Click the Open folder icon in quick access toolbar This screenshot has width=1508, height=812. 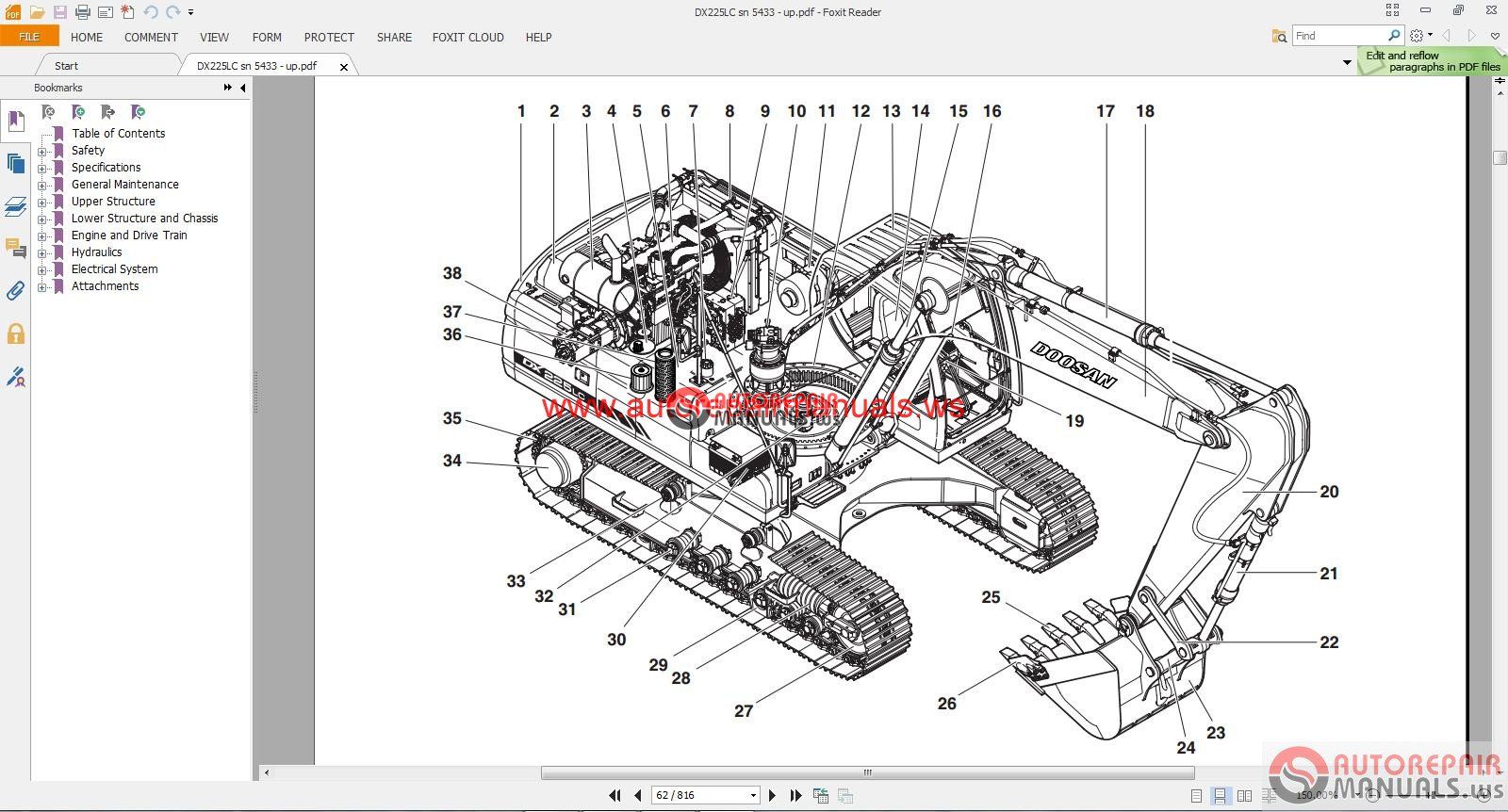point(37,12)
